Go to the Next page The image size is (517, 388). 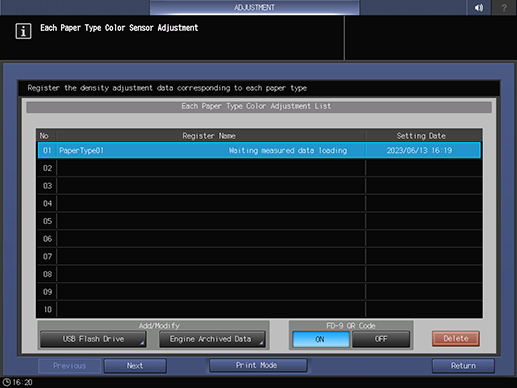pyautogui.click(x=135, y=366)
